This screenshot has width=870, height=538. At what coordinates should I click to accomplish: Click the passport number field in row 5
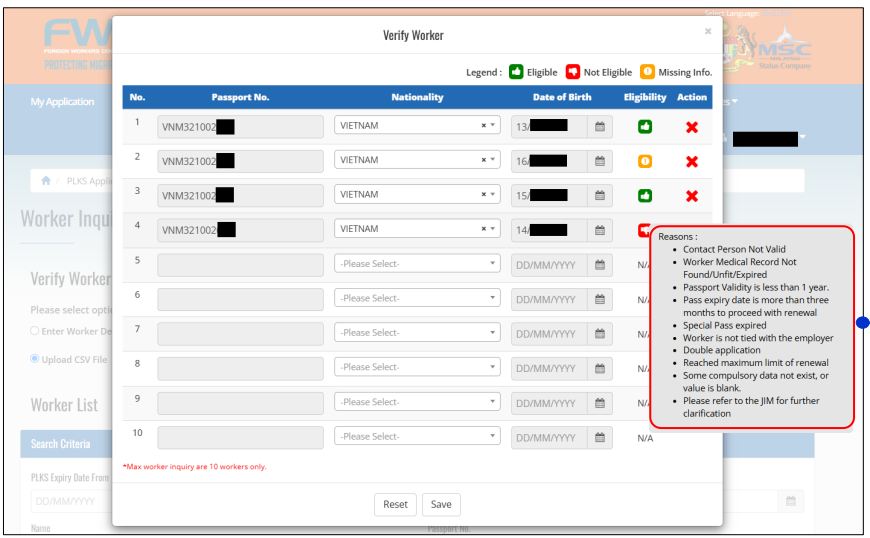click(240, 265)
